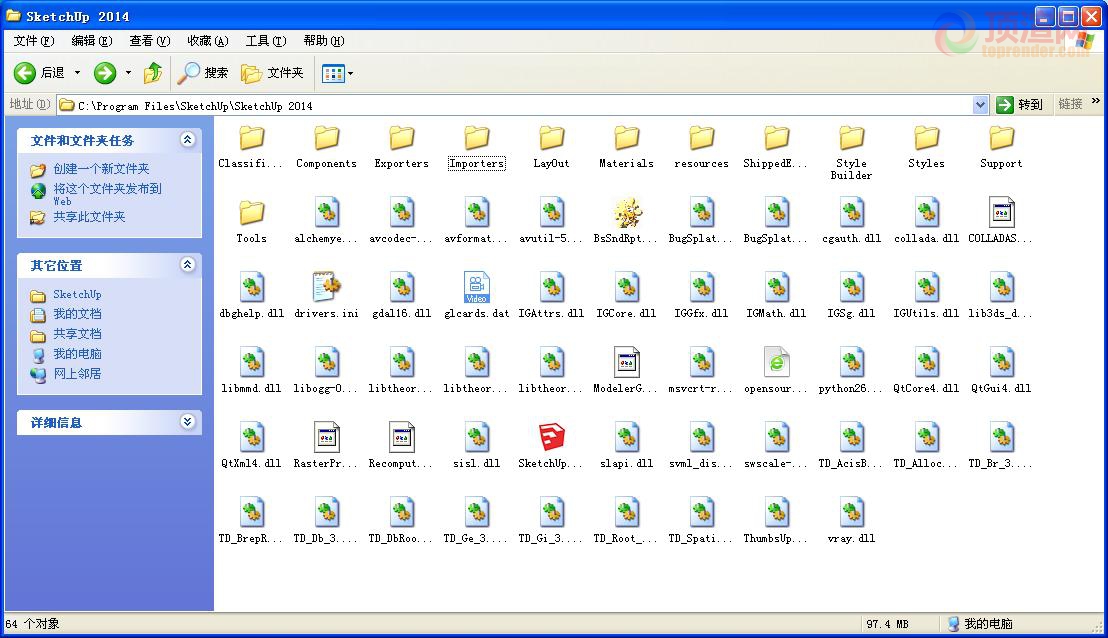Select the Materials folder
1108x638 pixels.
(x=627, y=148)
